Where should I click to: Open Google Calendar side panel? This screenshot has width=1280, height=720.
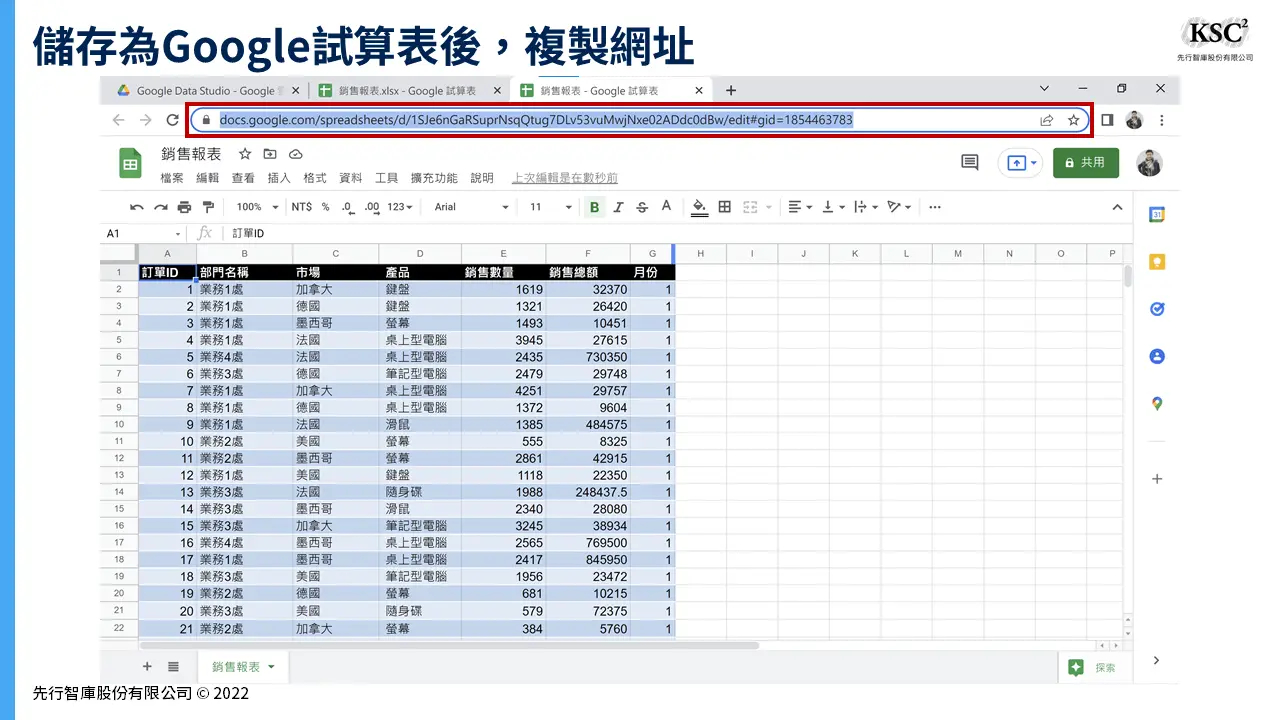click(x=1157, y=214)
